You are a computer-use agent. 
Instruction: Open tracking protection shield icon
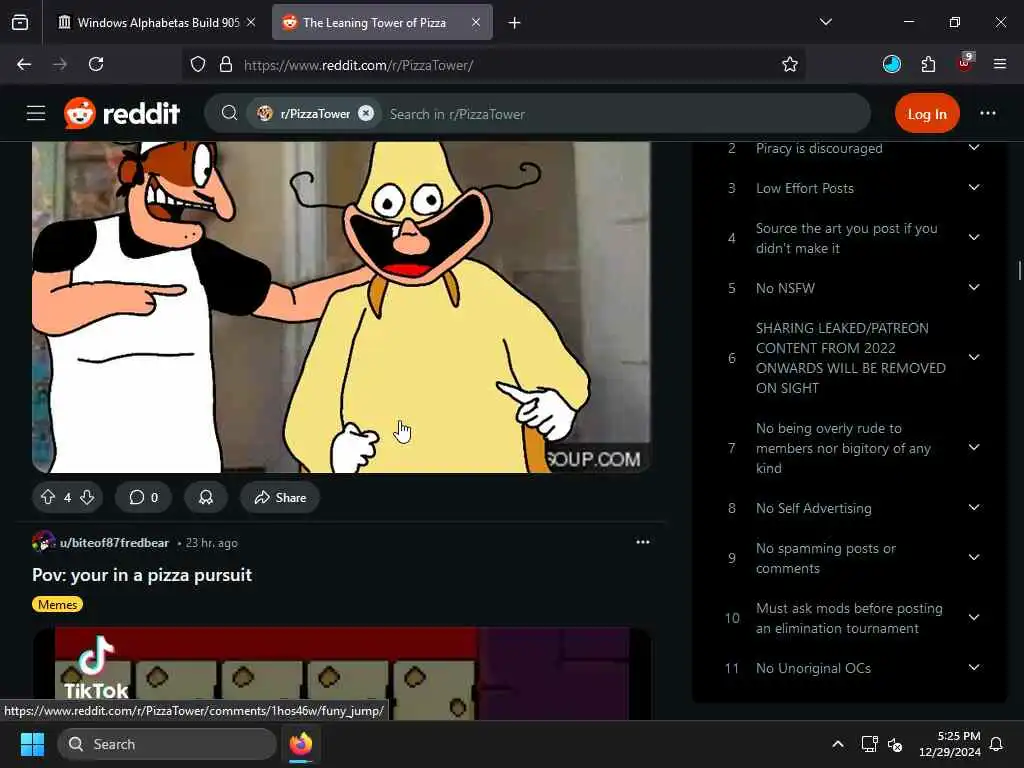click(x=198, y=65)
